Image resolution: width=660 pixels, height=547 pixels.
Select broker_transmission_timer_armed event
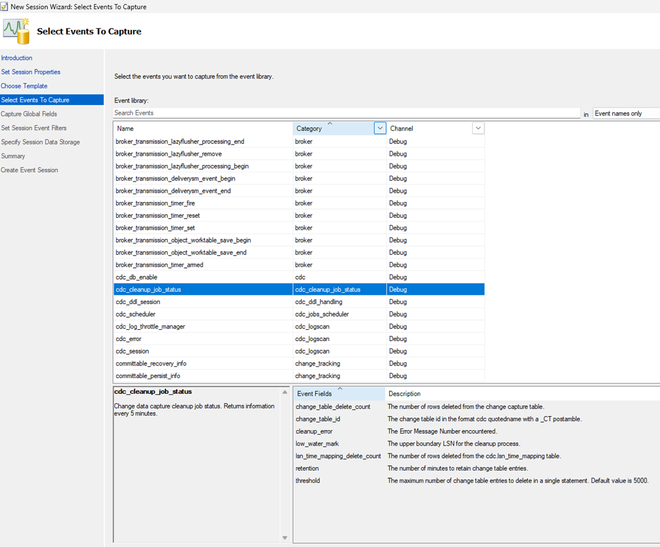160,265
